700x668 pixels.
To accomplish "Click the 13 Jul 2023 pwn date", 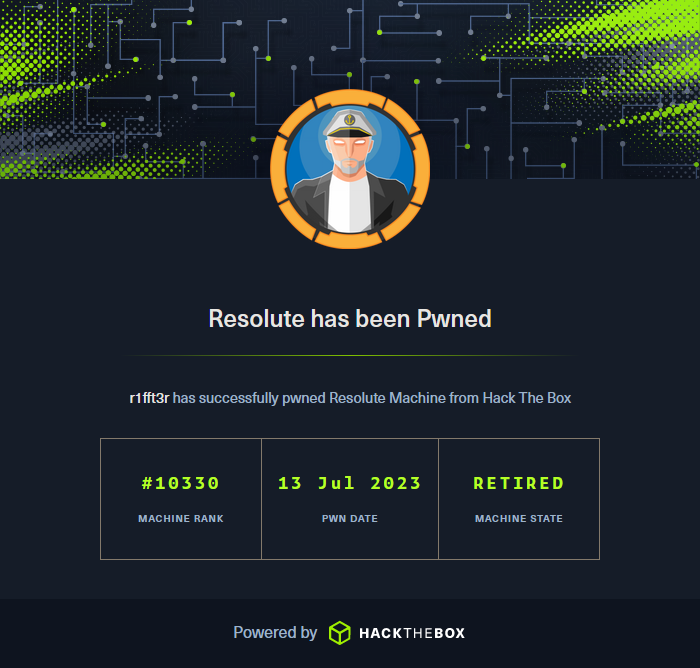I will pos(350,483).
